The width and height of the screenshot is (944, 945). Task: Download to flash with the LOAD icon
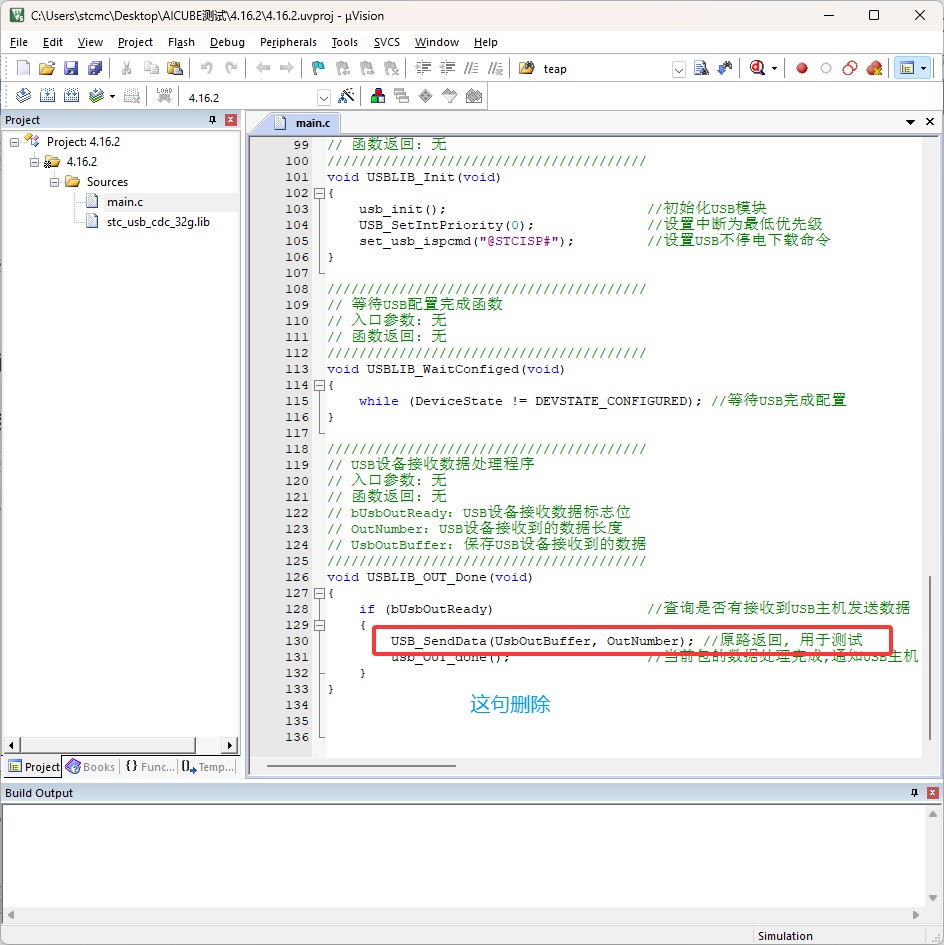tap(164, 96)
